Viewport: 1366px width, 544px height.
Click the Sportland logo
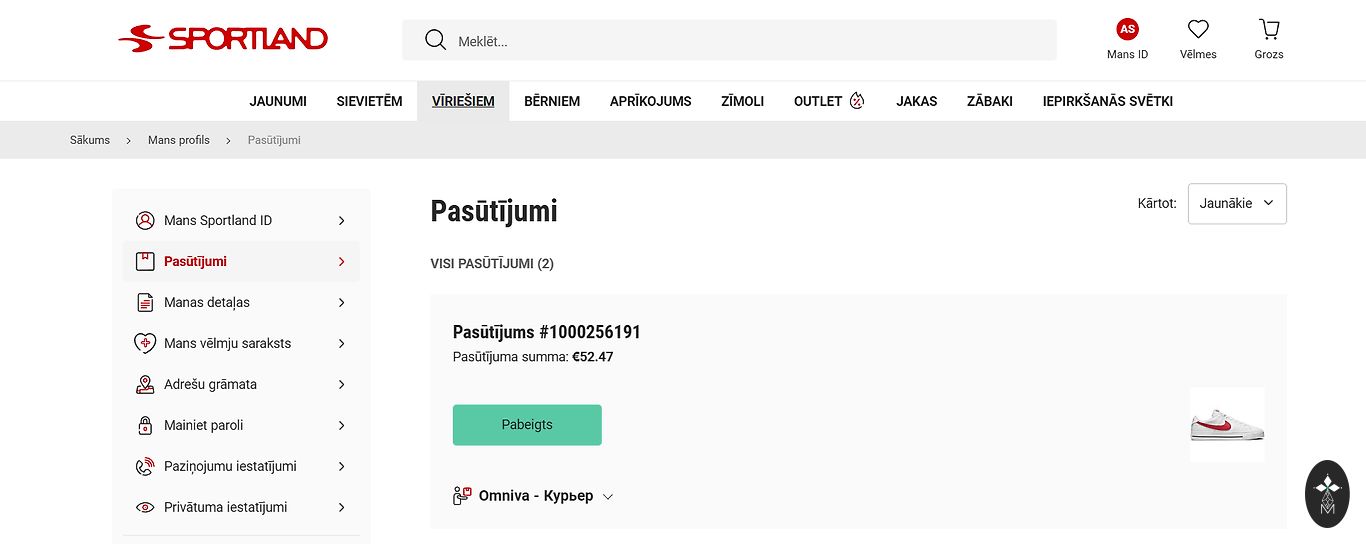coord(223,39)
